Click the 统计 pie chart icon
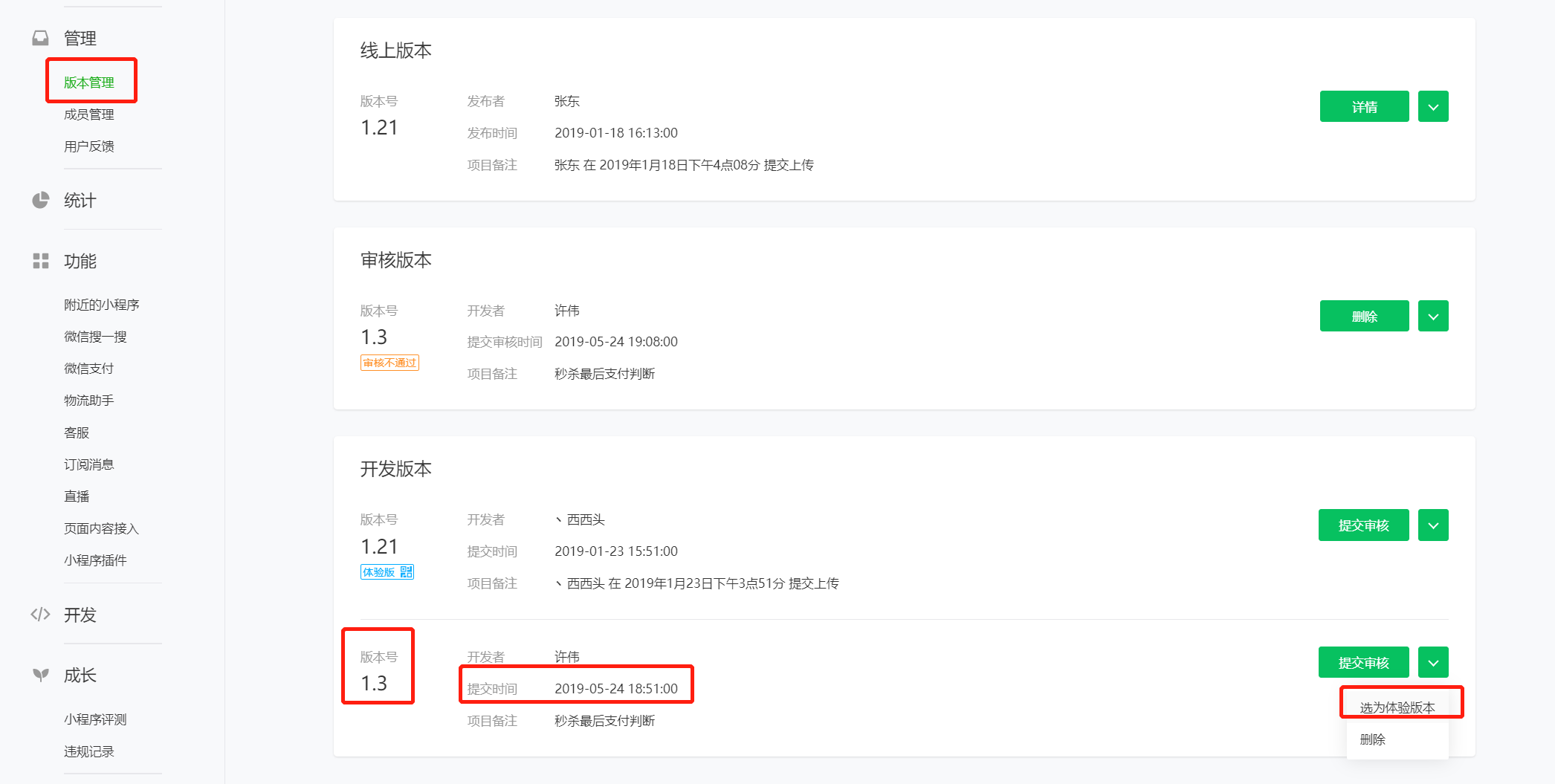This screenshot has height=784, width=1555. [x=40, y=200]
